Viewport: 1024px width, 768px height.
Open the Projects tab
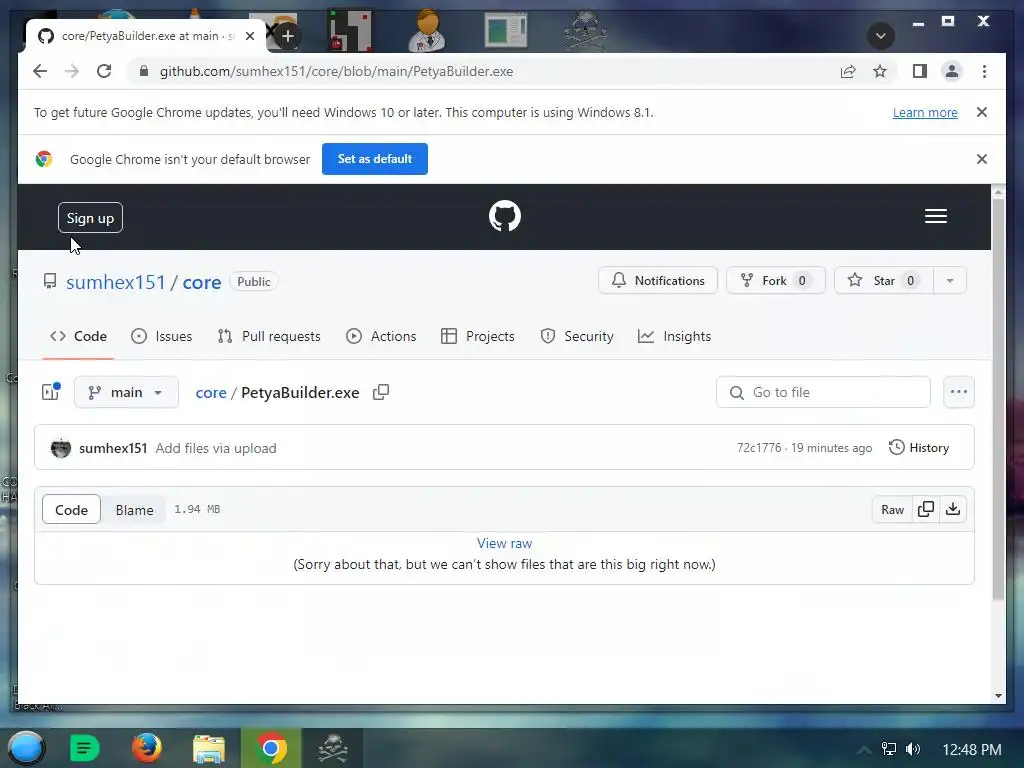click(x=478, y=336)
